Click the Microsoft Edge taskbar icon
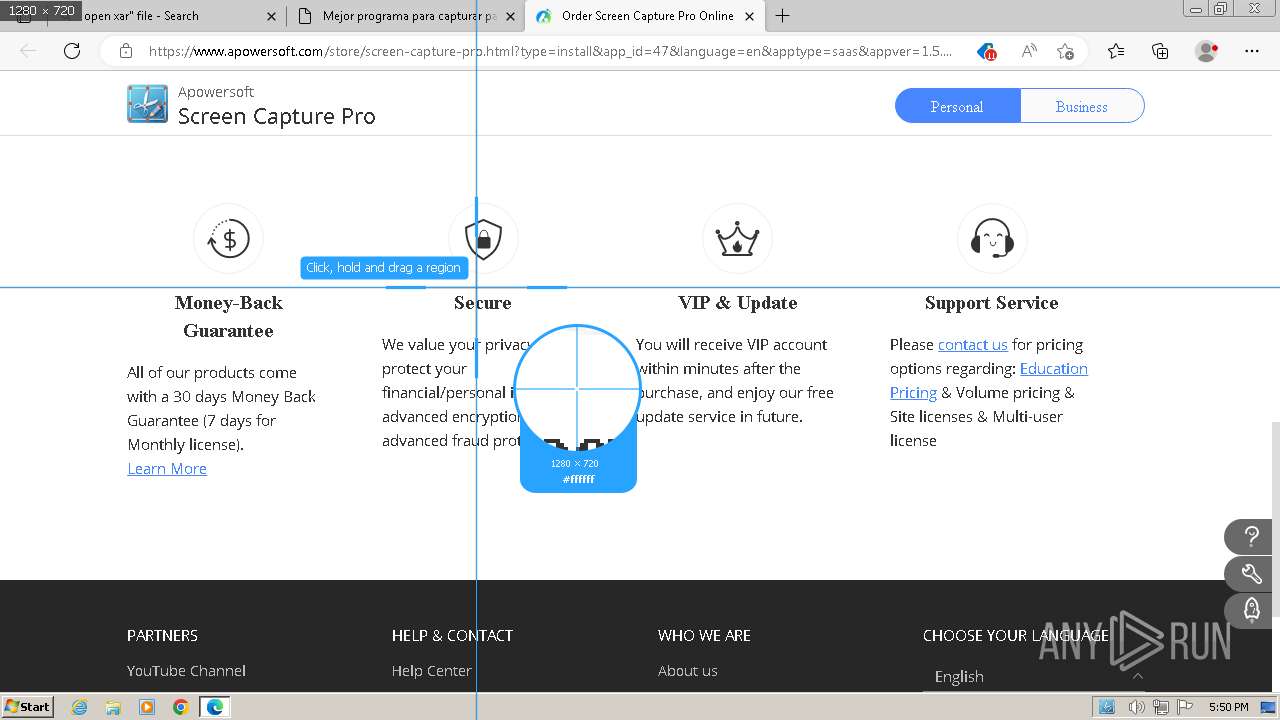The width and height of the screenshot is (1280, 720). 215,707
